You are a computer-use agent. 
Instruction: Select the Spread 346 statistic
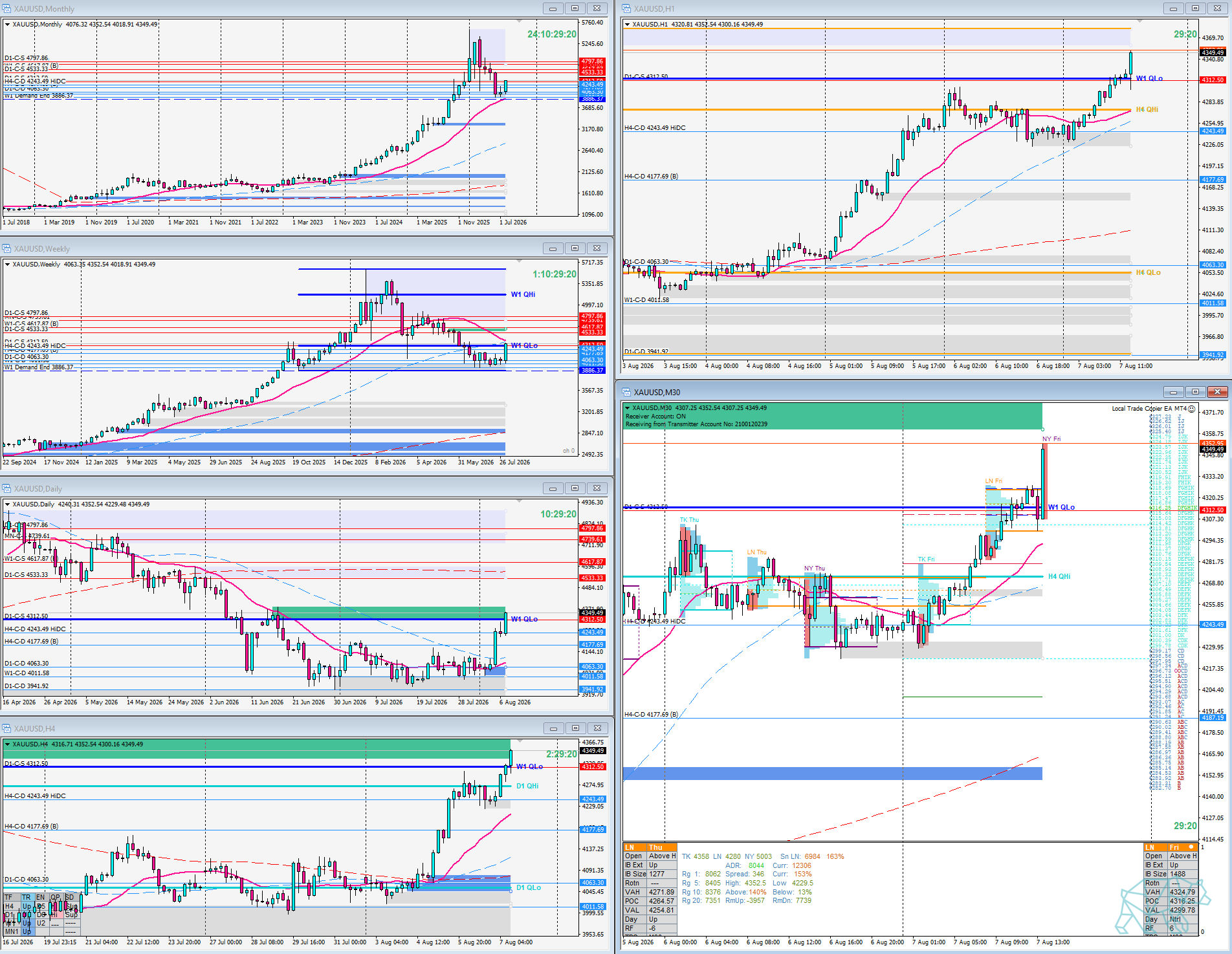(x=745, y=874)
